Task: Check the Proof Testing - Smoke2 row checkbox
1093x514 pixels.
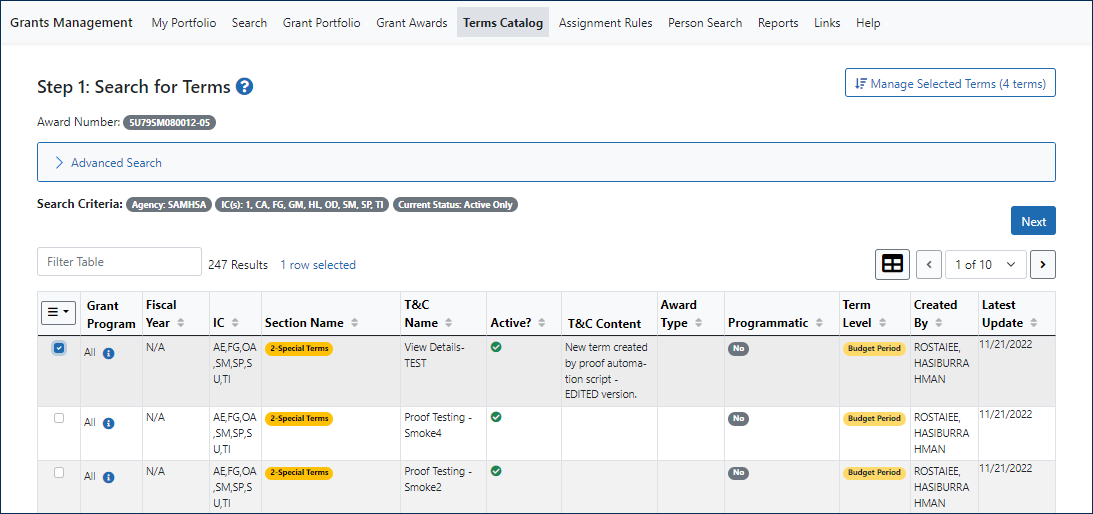Action: tap(59, 472)
